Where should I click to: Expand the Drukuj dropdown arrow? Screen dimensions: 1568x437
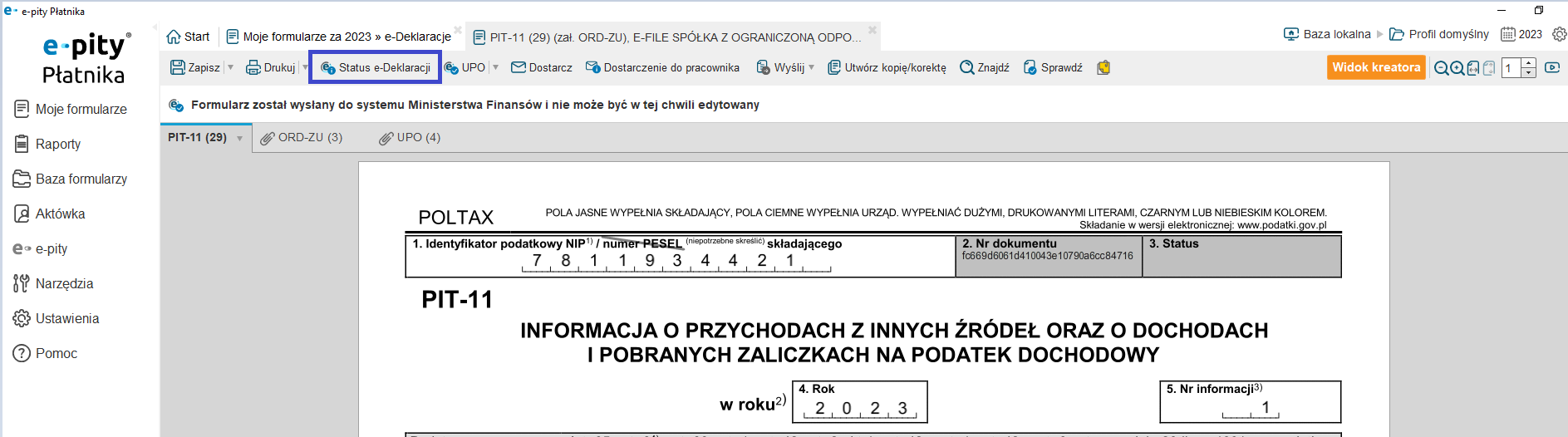305,67
